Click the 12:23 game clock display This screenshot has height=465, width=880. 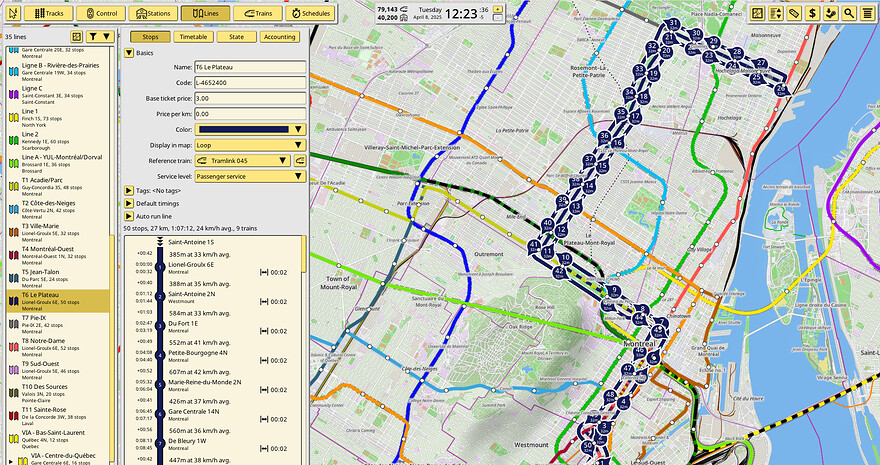point(461,13)
